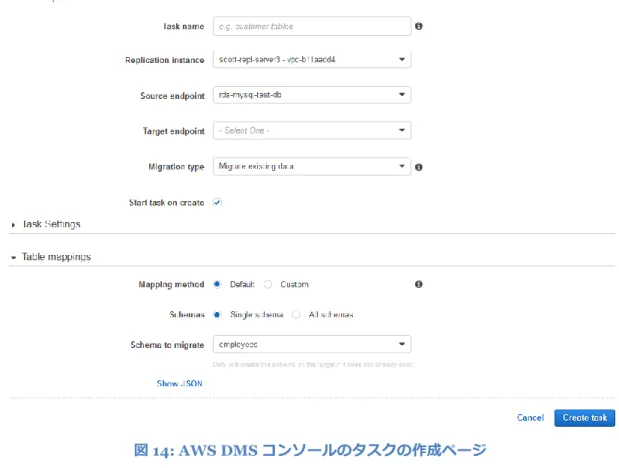Open the Source endpoint dropdown
The width and height of the screenshot is (619, 468).
coord(312,95)
